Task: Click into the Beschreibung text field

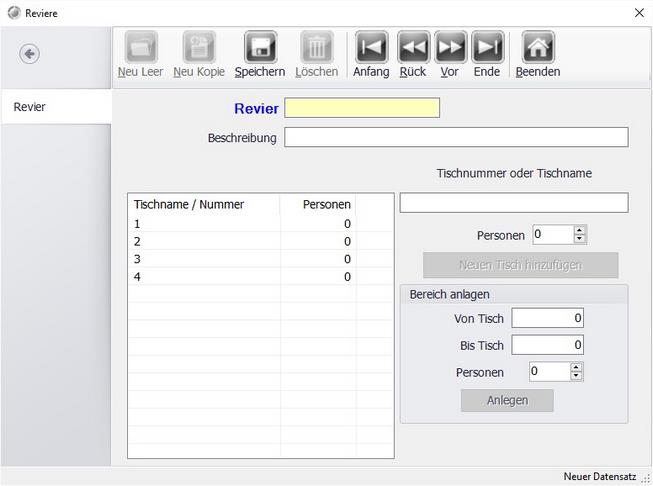Action: coord(456,137)
